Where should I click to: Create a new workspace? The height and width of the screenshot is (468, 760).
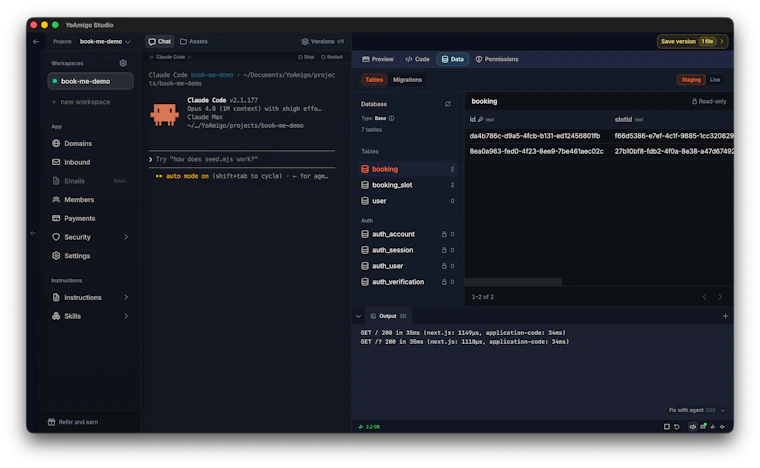tap(81, 102)
